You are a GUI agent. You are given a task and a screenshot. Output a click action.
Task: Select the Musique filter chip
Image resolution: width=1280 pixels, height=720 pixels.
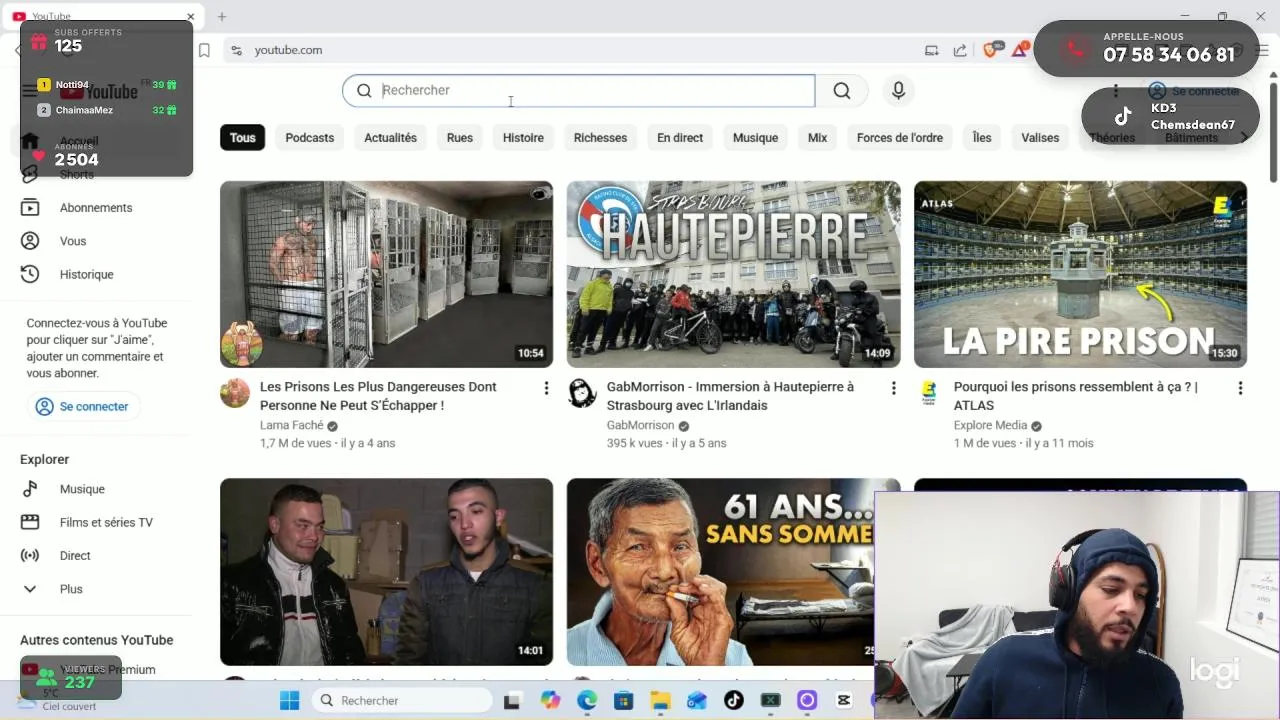[755, 138]
